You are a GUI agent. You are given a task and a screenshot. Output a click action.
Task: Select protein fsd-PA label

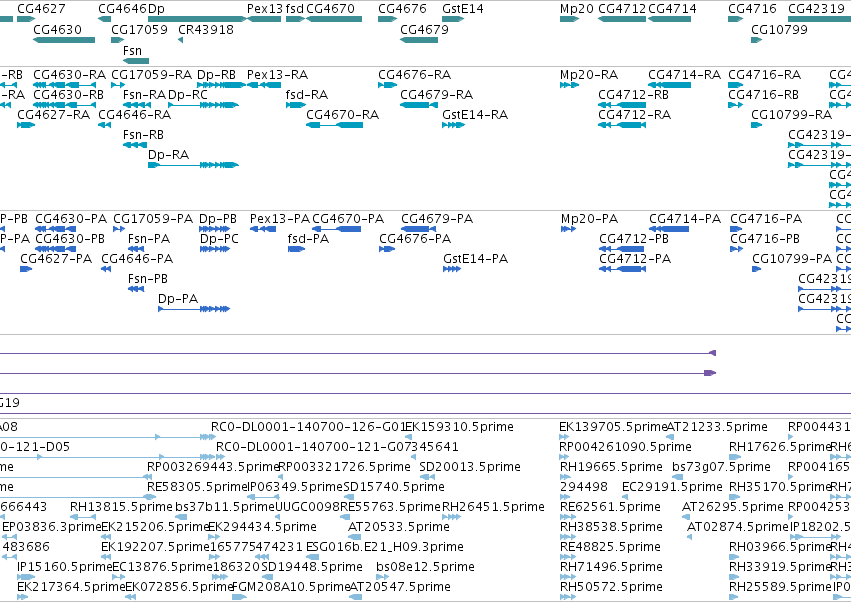[308, 239]
